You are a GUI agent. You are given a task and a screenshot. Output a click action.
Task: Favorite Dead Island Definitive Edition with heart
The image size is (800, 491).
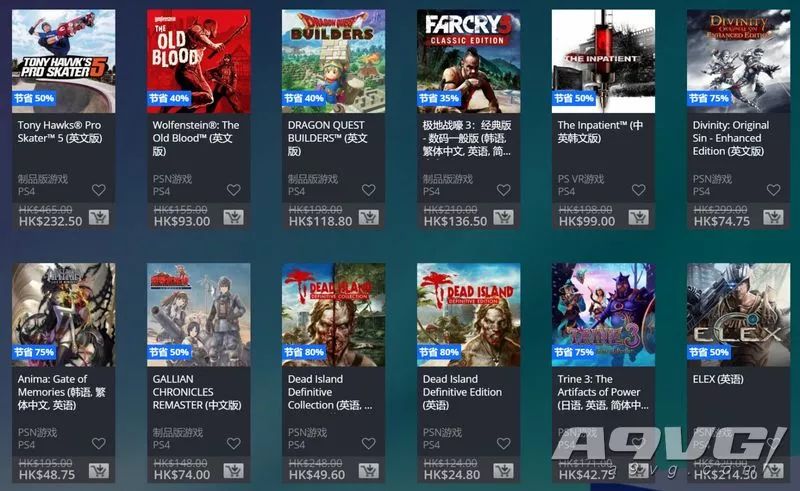click(504, 444)
